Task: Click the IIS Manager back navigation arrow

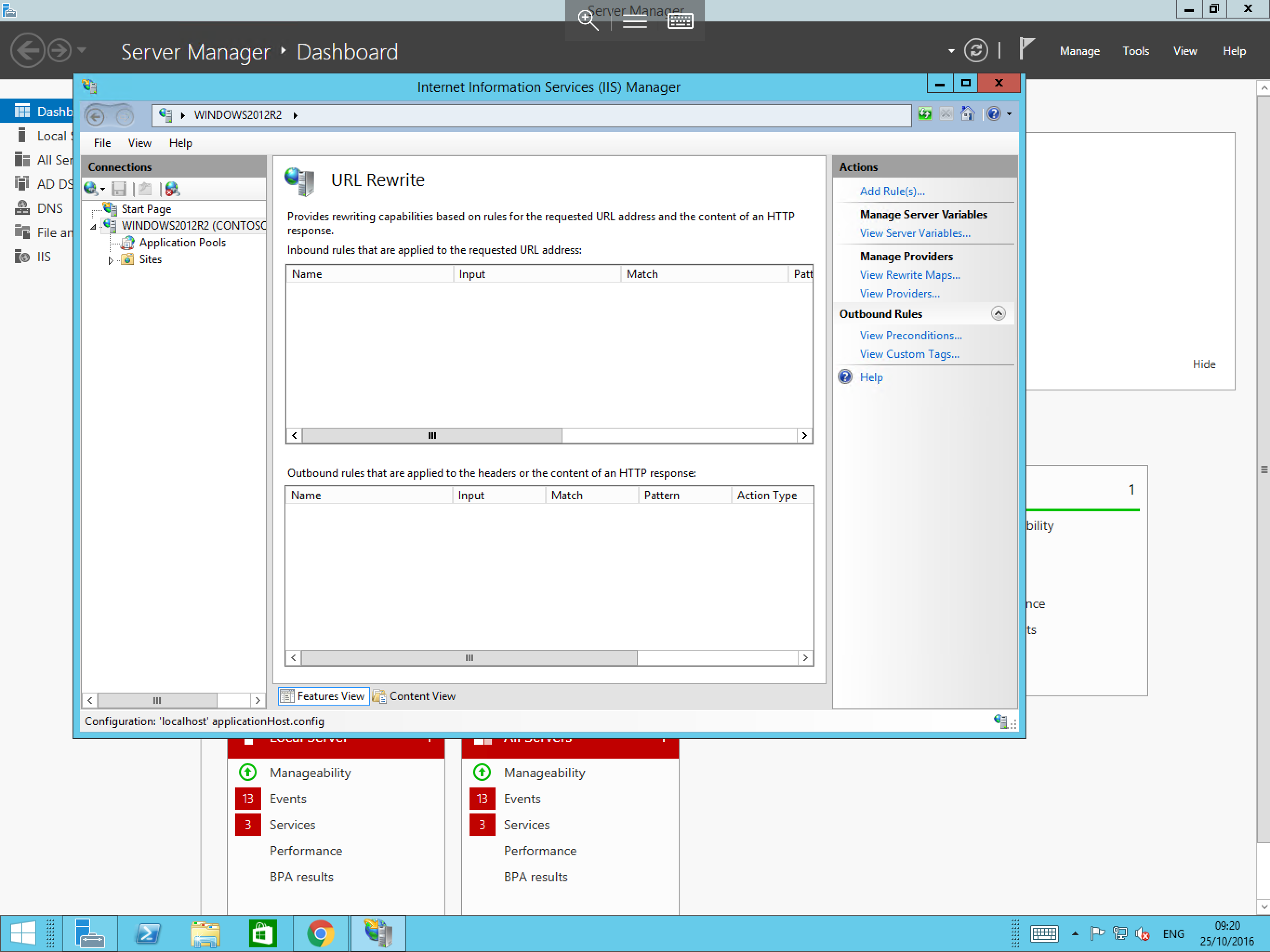Action: tap(96, 116)
